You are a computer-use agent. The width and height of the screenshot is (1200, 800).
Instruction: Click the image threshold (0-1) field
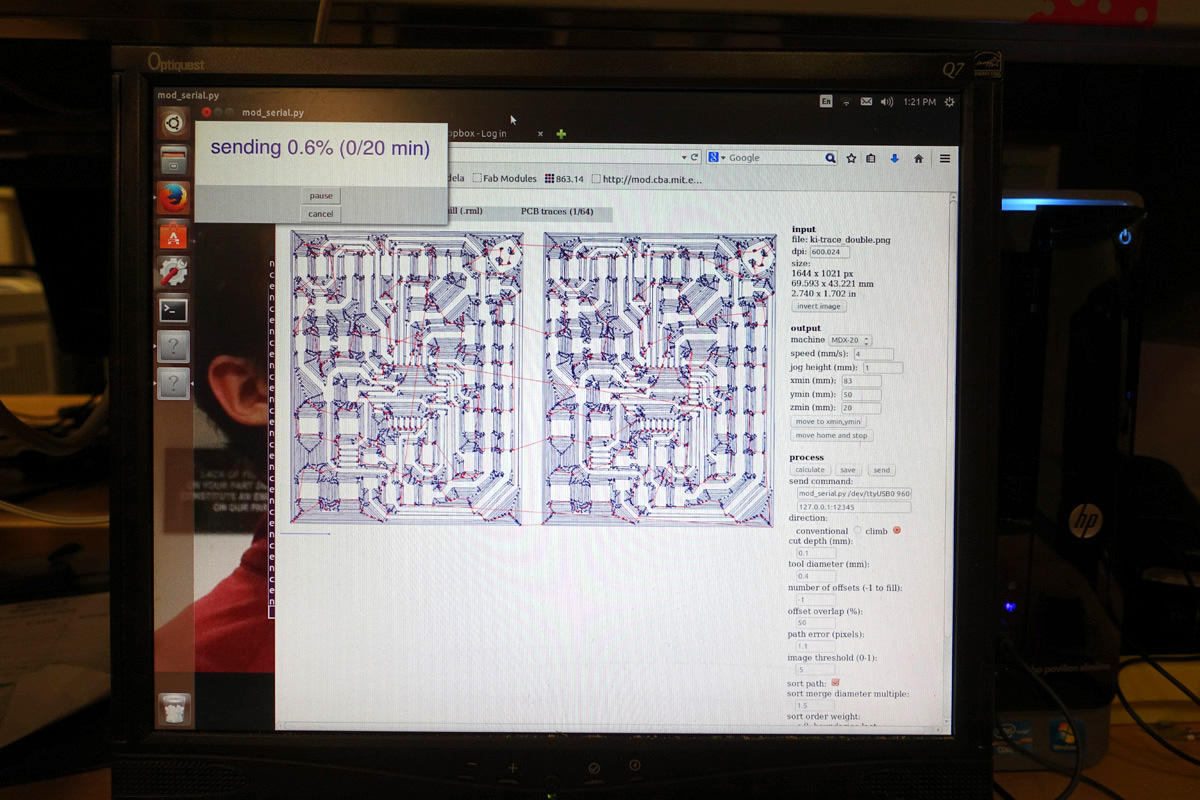815,670
